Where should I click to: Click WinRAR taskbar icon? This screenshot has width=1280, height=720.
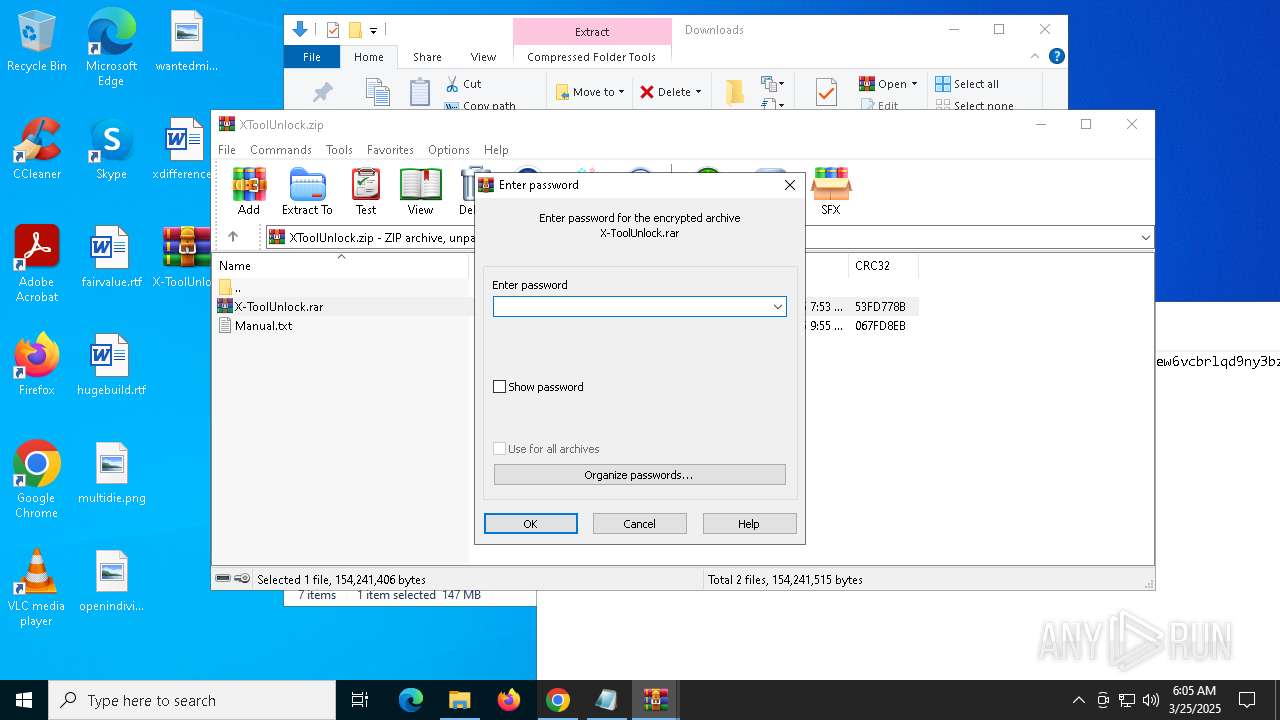click(655, 700)
